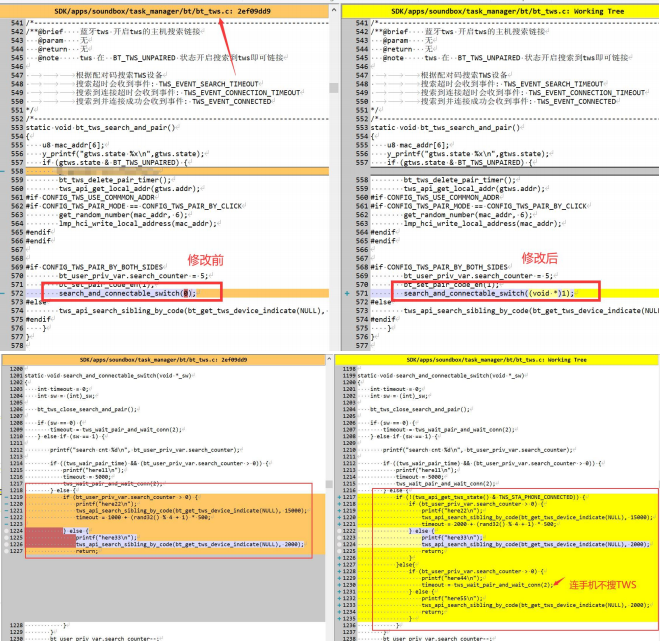660x641 pixels.
Task: Click scrollbar thumb of the lower 2ef09dd9 pane
Action: click(329, 484)
